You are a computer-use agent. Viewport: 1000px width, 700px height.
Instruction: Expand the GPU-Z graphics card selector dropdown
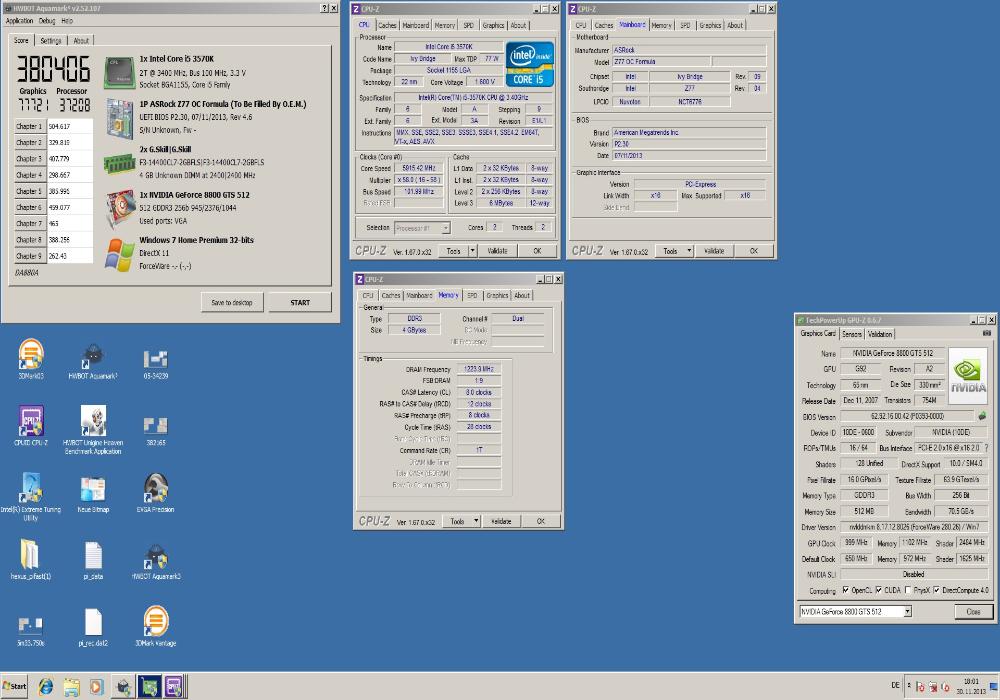tap(908, 611)
